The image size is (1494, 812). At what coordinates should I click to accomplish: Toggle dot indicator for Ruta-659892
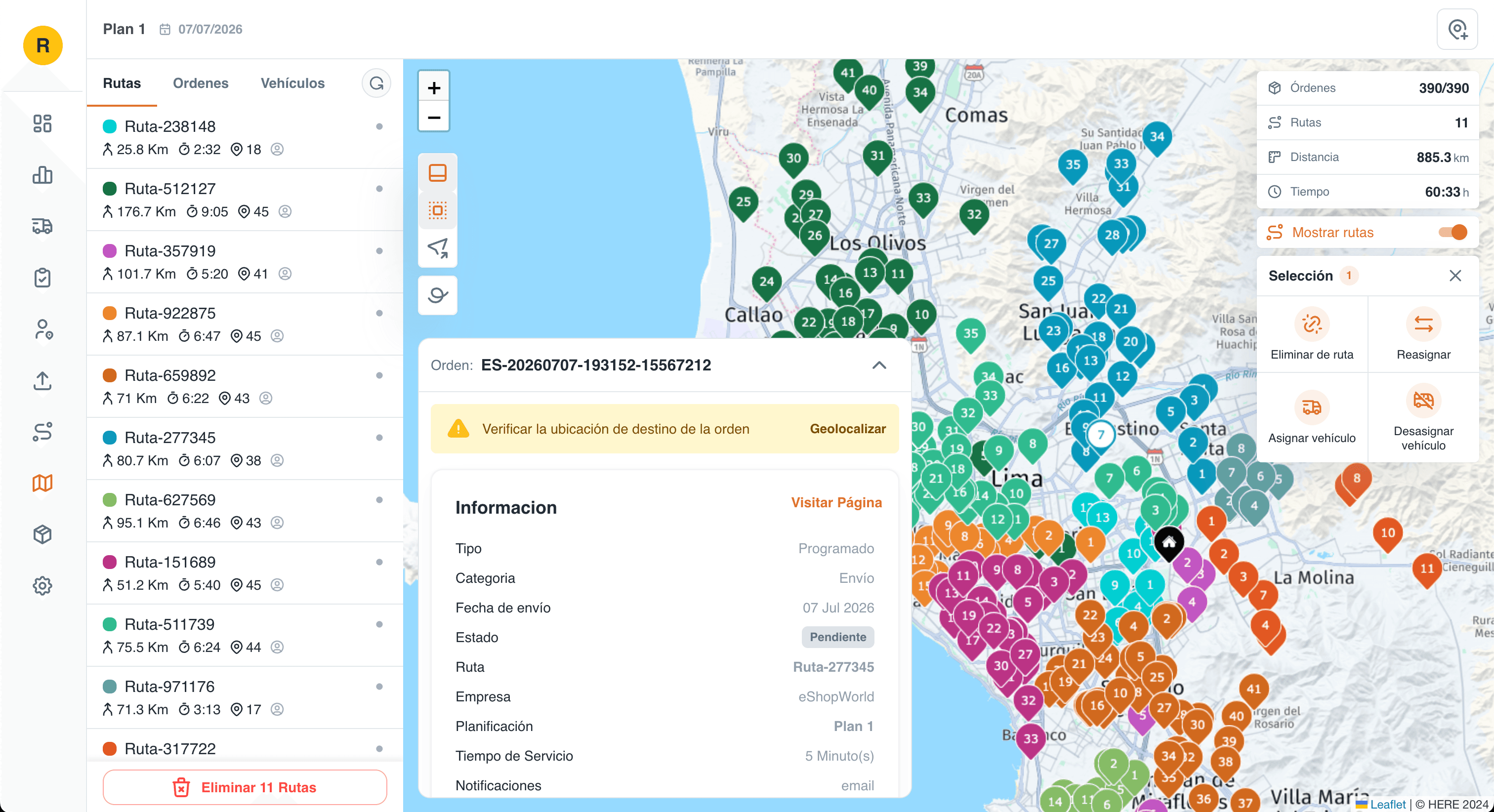click(379, 375)
